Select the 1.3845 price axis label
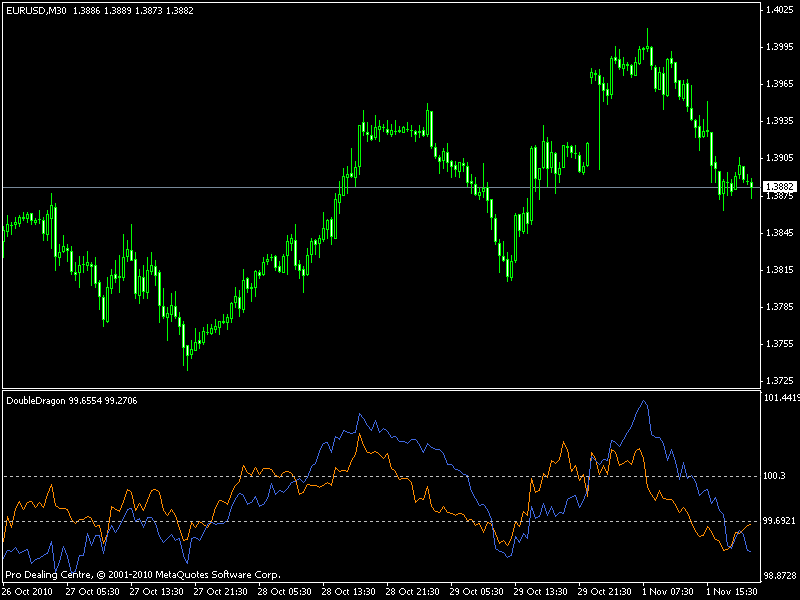Screen dimensions: 800x600 [779, 233]
